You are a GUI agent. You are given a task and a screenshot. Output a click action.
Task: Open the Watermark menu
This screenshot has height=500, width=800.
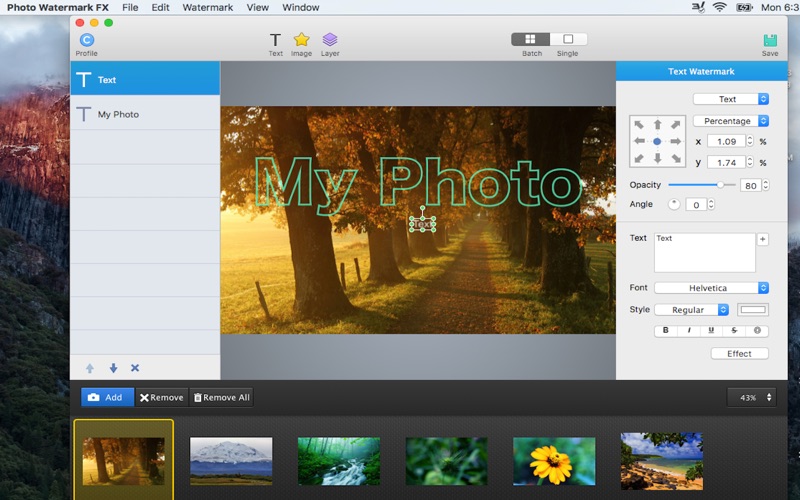208,7
